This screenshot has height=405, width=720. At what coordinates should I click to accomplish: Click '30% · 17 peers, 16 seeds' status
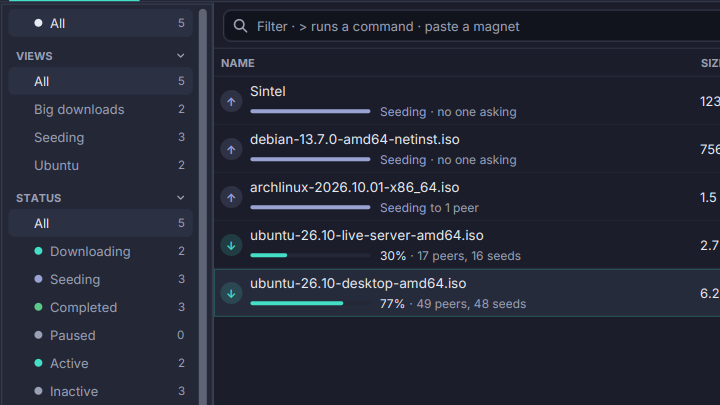tap(450, 256)
